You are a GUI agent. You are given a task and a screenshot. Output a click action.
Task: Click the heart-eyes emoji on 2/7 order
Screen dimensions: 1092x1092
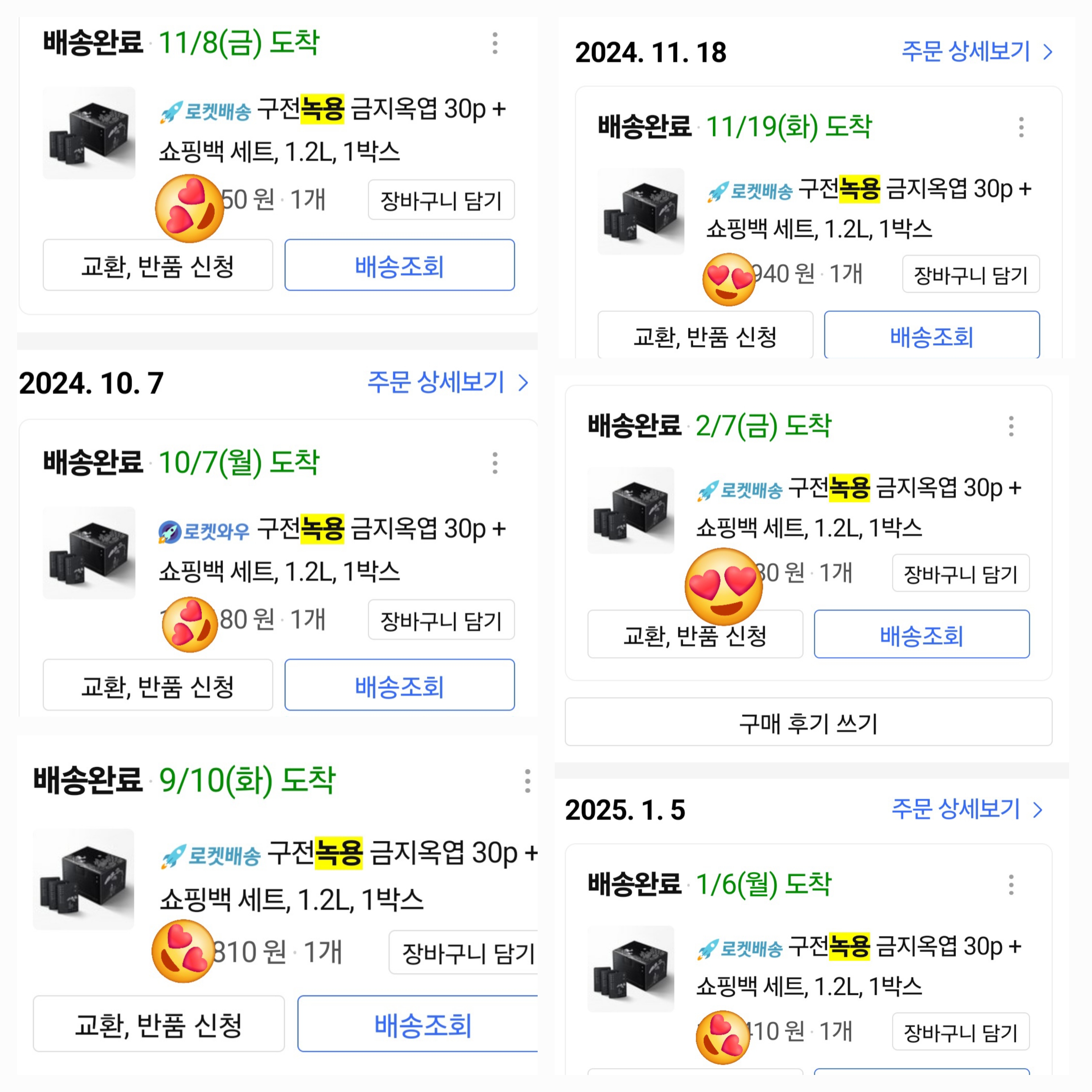click(723, 587)
